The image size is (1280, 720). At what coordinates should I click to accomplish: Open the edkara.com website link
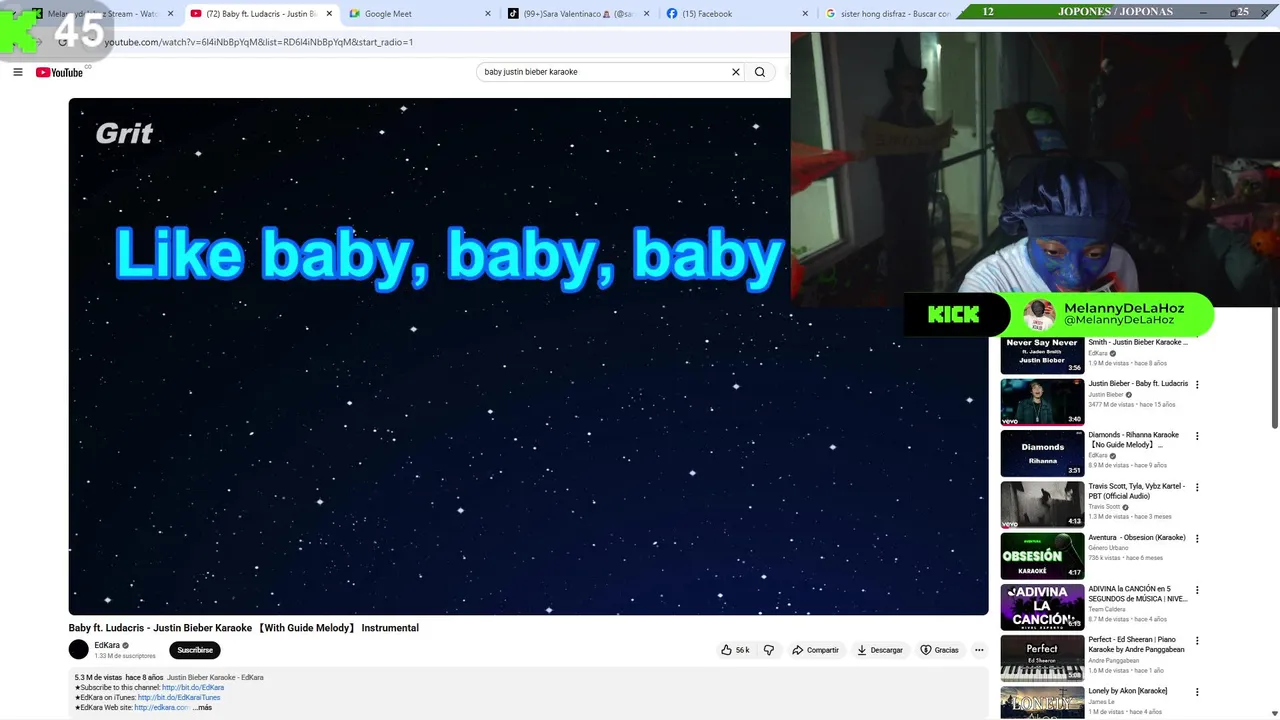(162, 707)
